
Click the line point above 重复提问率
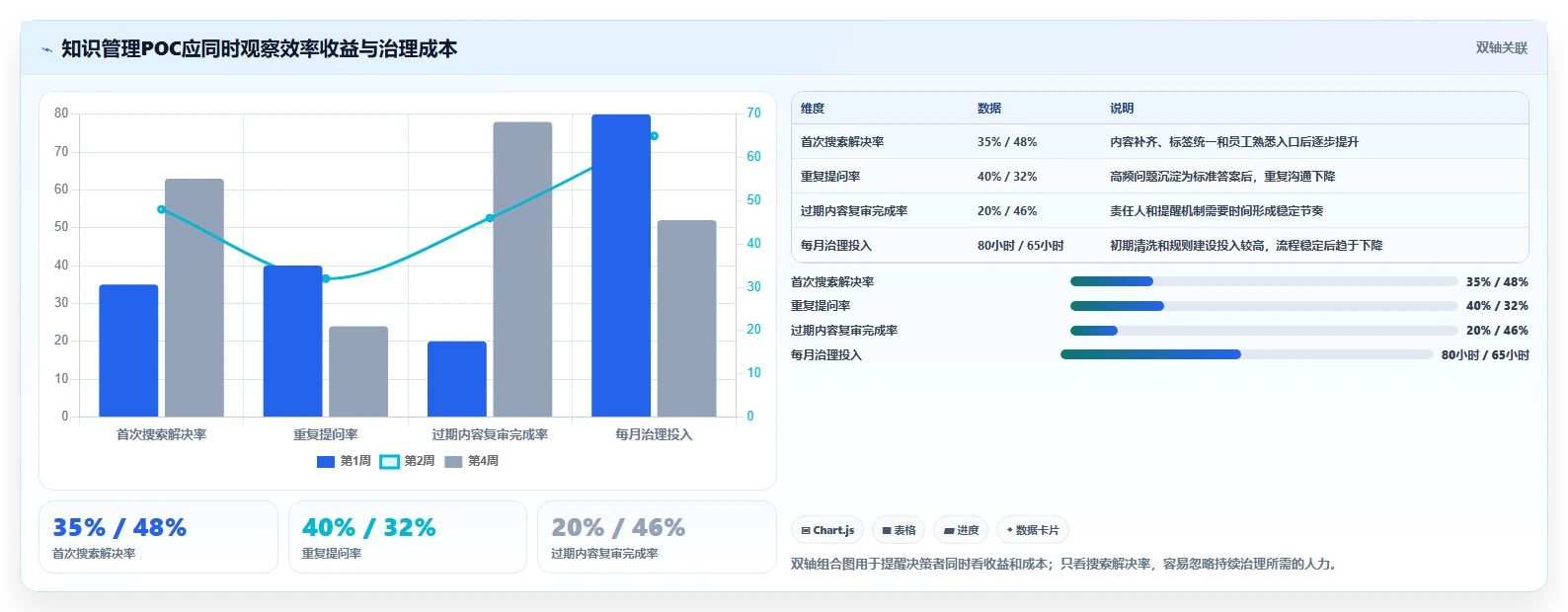pos(326,278)
